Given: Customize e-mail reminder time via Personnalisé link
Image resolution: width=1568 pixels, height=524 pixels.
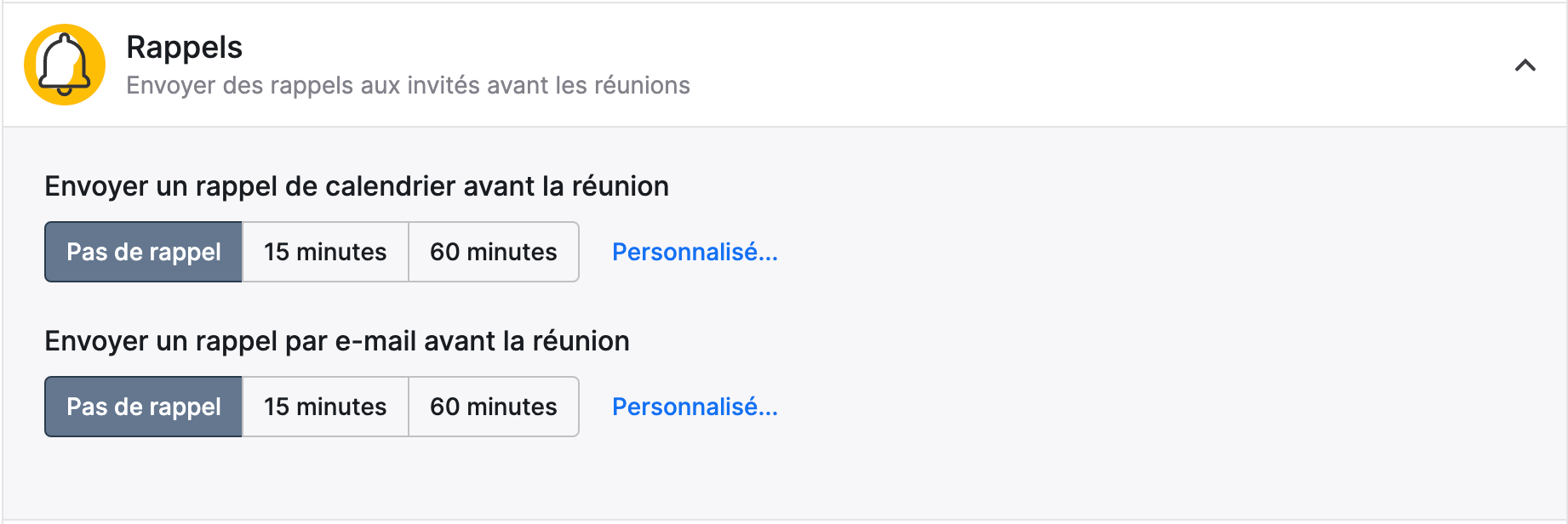Looking at the screenshot, I should [695, 407].
